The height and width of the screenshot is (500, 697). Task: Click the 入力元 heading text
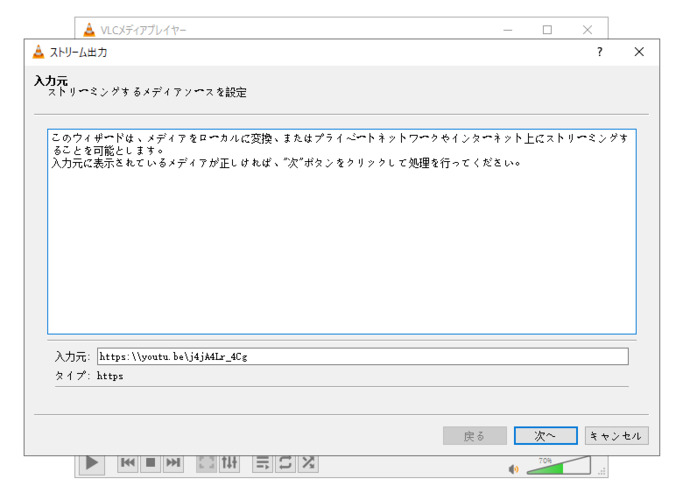(x=51, y=80)
